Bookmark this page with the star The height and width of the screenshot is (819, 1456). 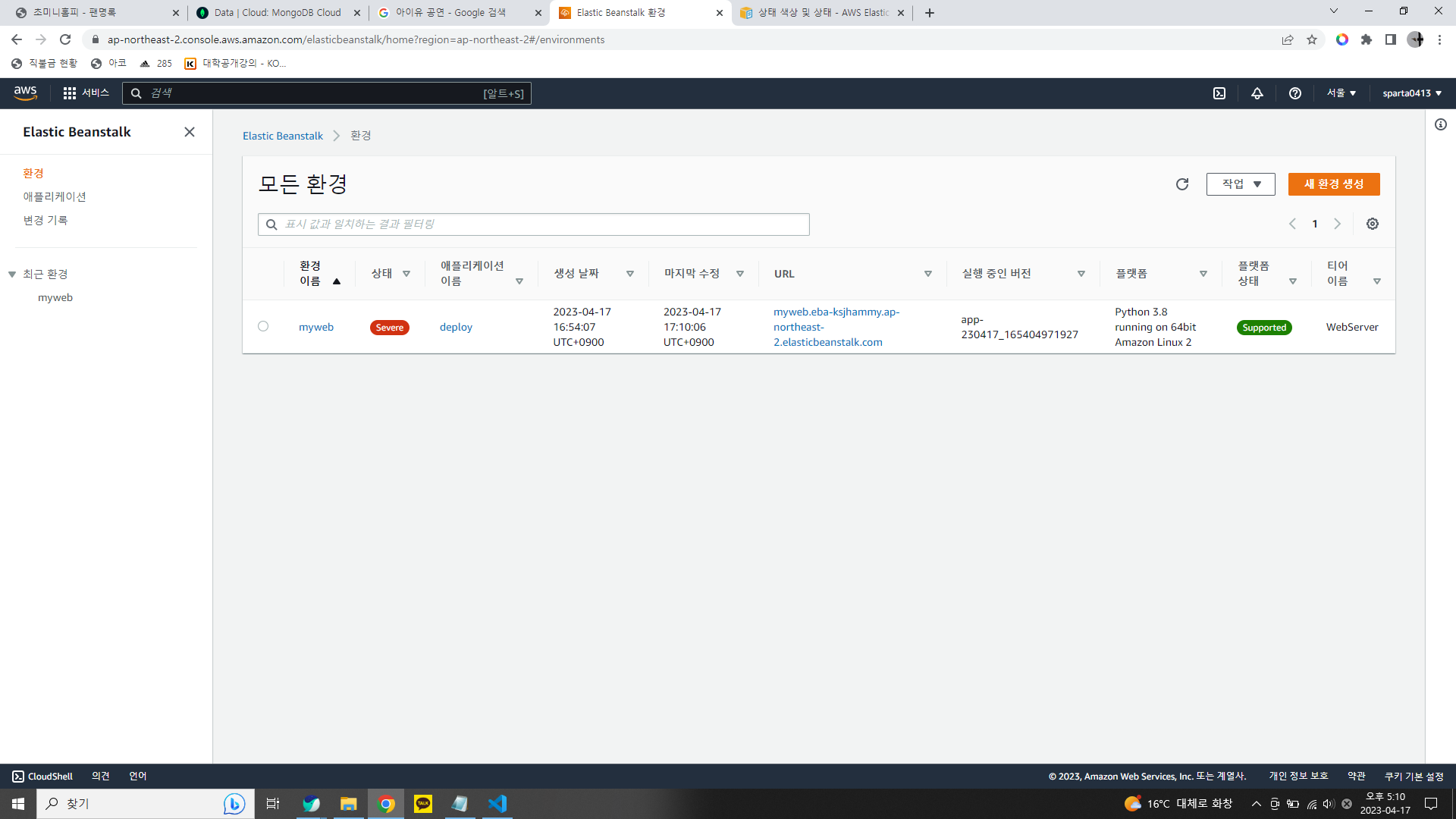pos(1311,39)
